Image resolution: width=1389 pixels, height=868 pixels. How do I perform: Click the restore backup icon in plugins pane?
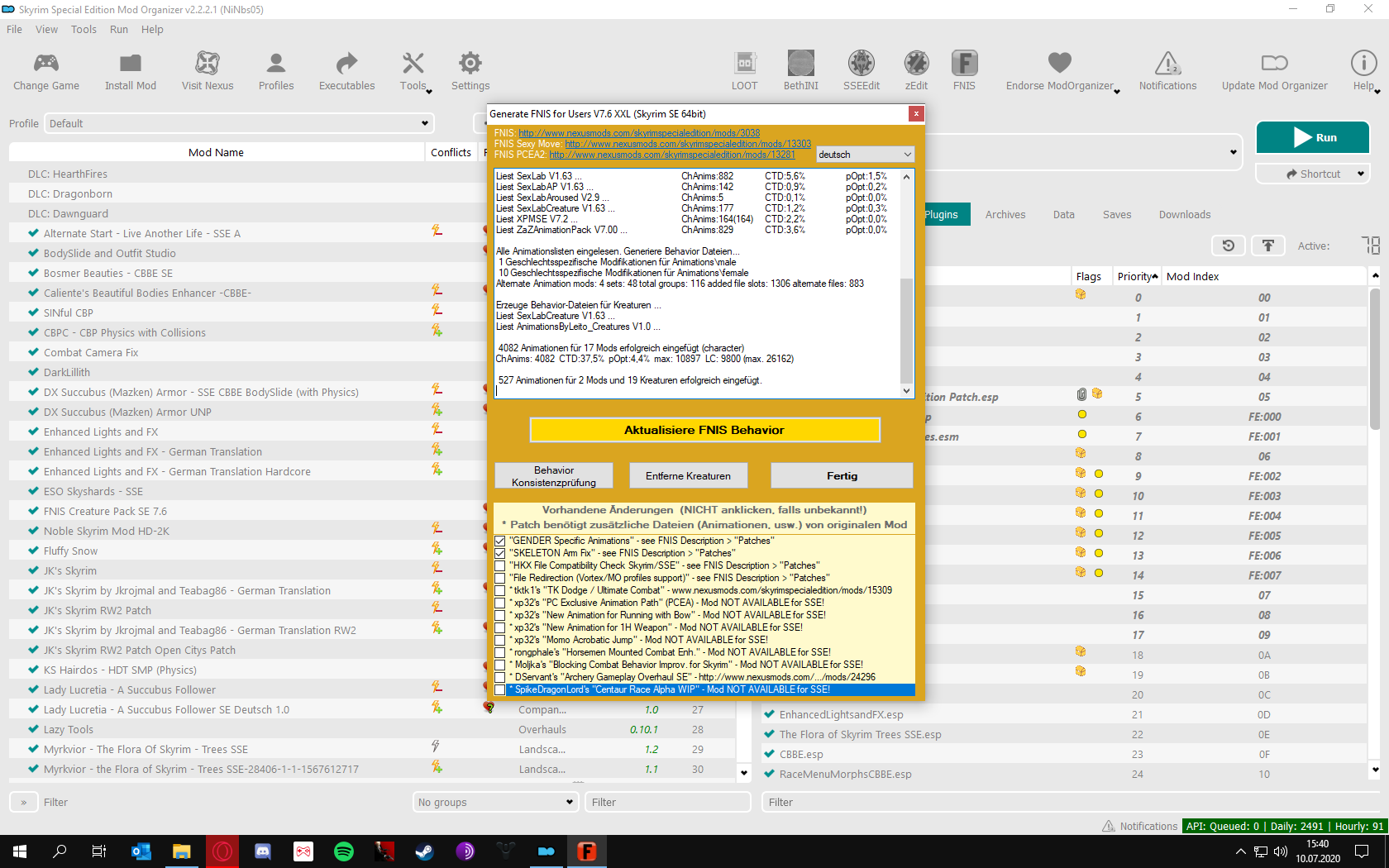point(1229,246)
